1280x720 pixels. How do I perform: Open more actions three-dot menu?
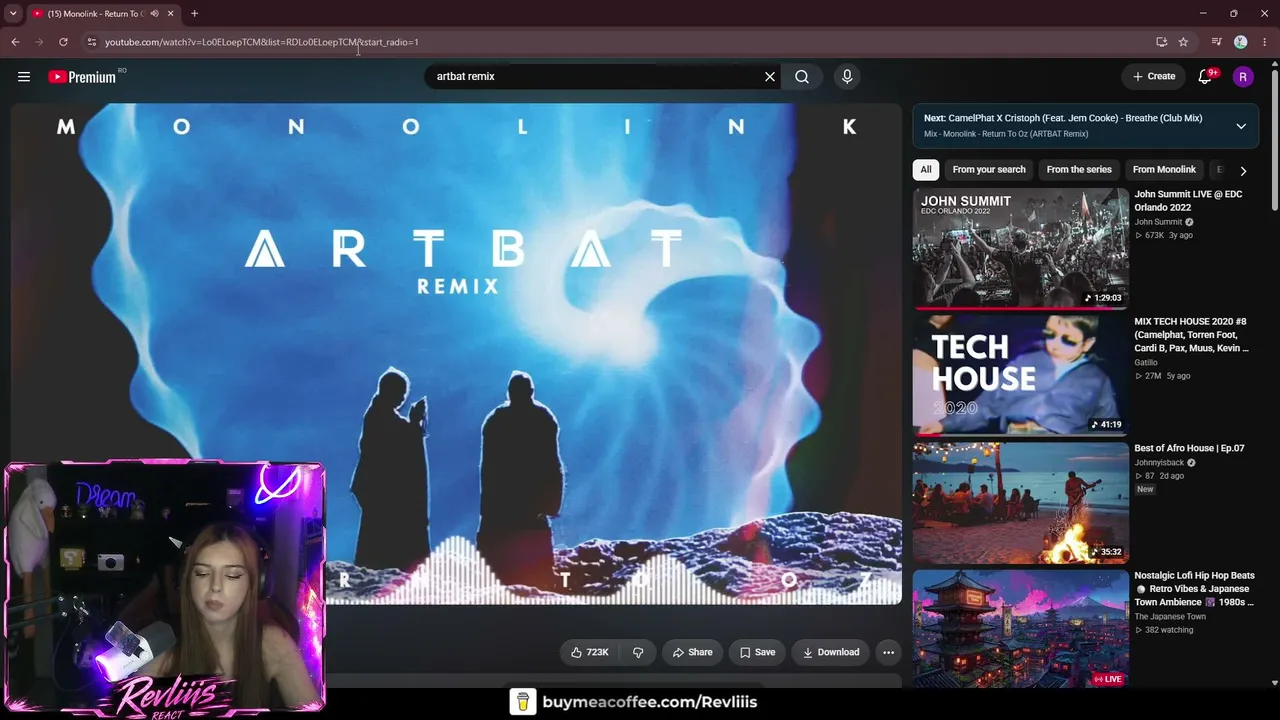pyautogui.click(x=888, y=653)
